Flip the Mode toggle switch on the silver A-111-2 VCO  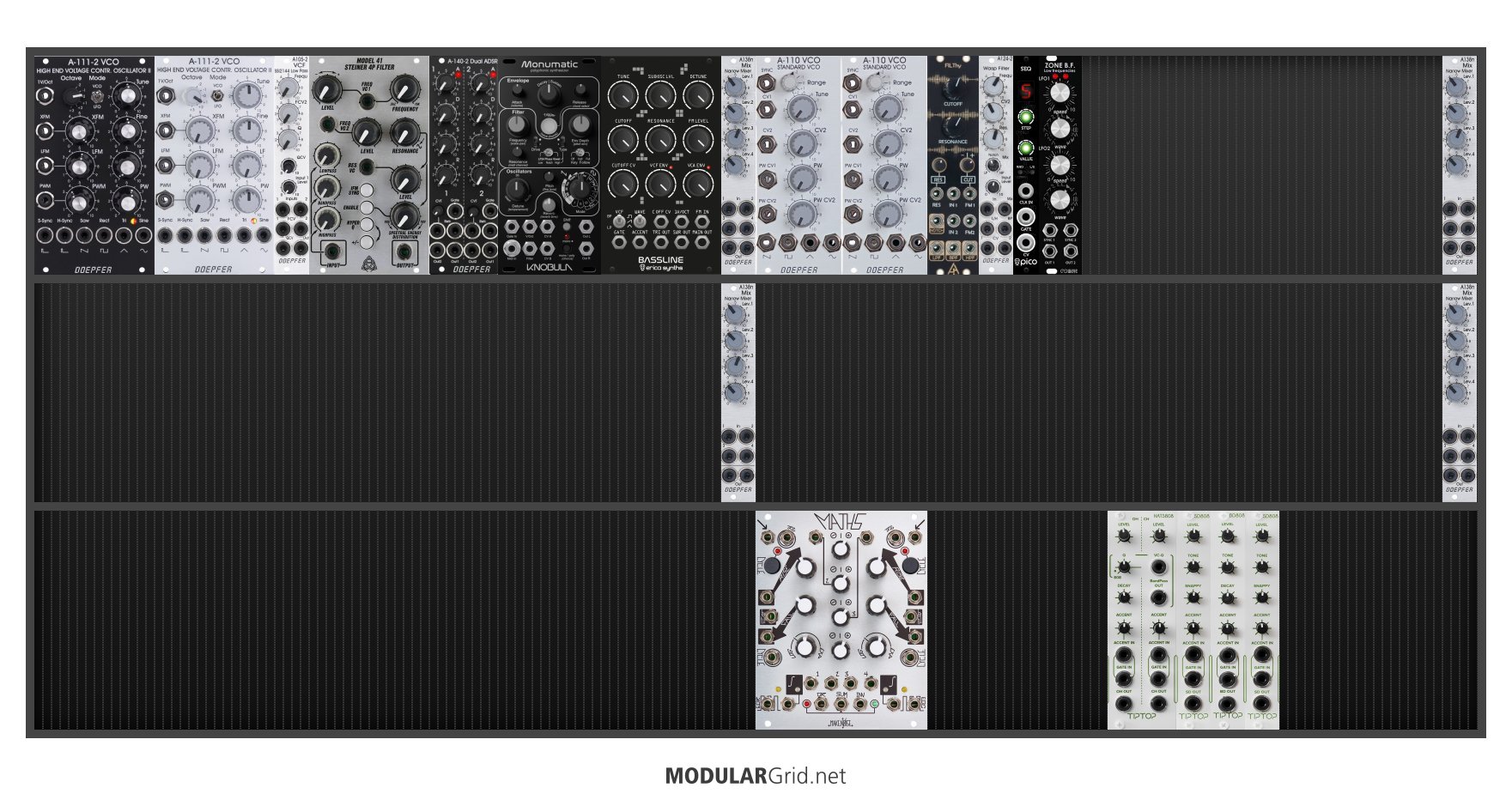tap(217, 96)
